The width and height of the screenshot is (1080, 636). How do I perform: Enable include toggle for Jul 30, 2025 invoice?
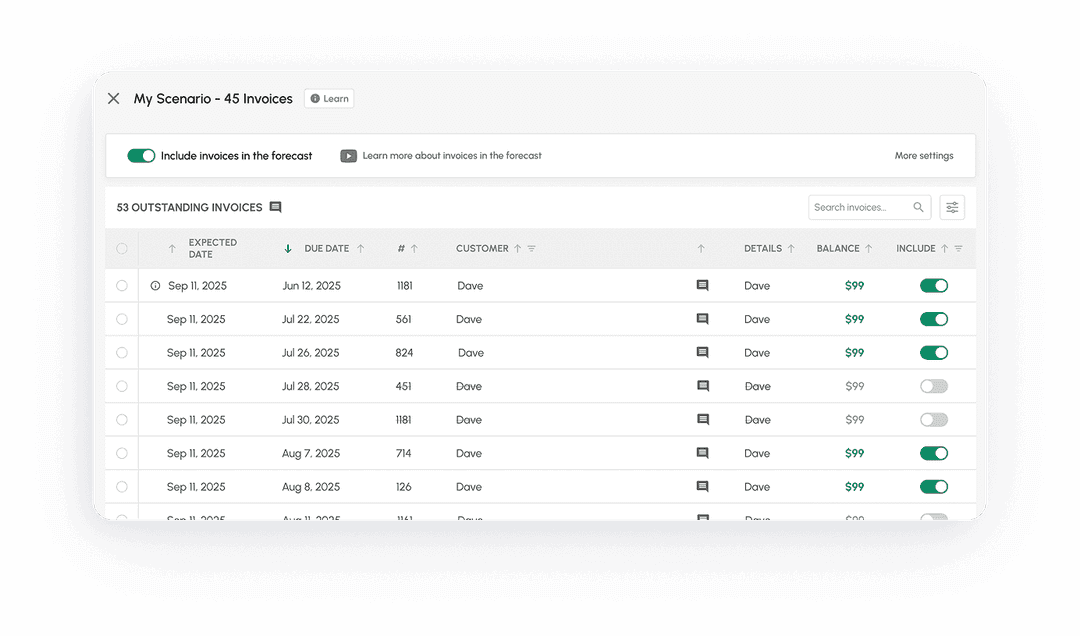(x=934, y=420)
